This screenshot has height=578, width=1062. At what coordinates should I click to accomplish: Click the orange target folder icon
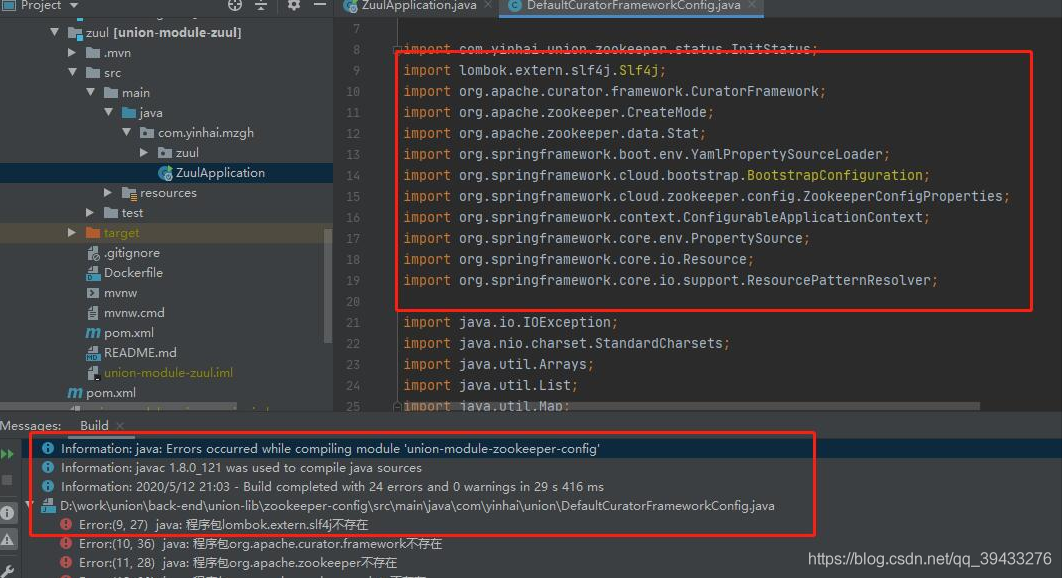point(93,232)
